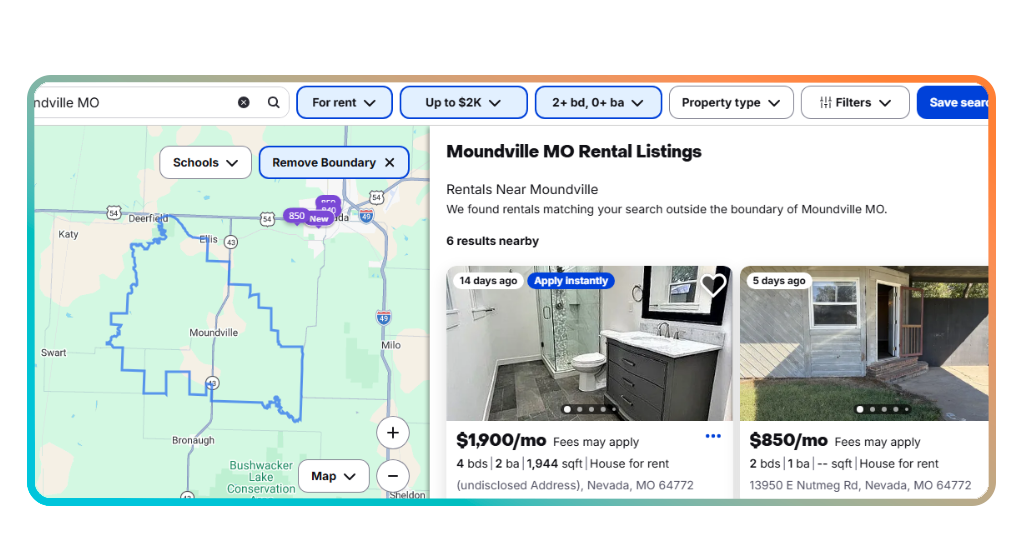Open the bathroom photo of $1,900 listing

tap(589, 343)
